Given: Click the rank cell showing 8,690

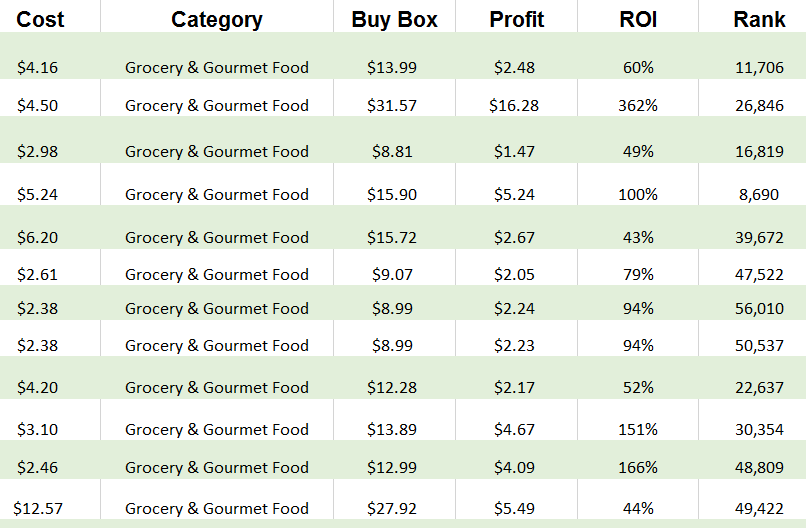Looking at the screenshot, I should click(x=759, y=195).
